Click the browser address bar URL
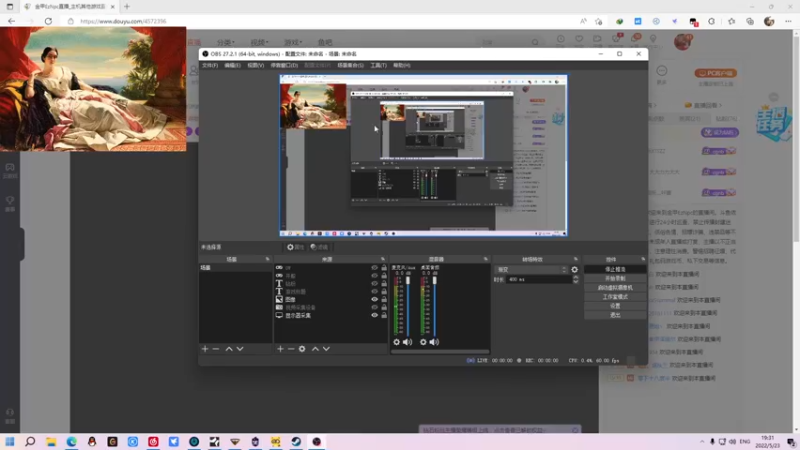 coord(123,21)
